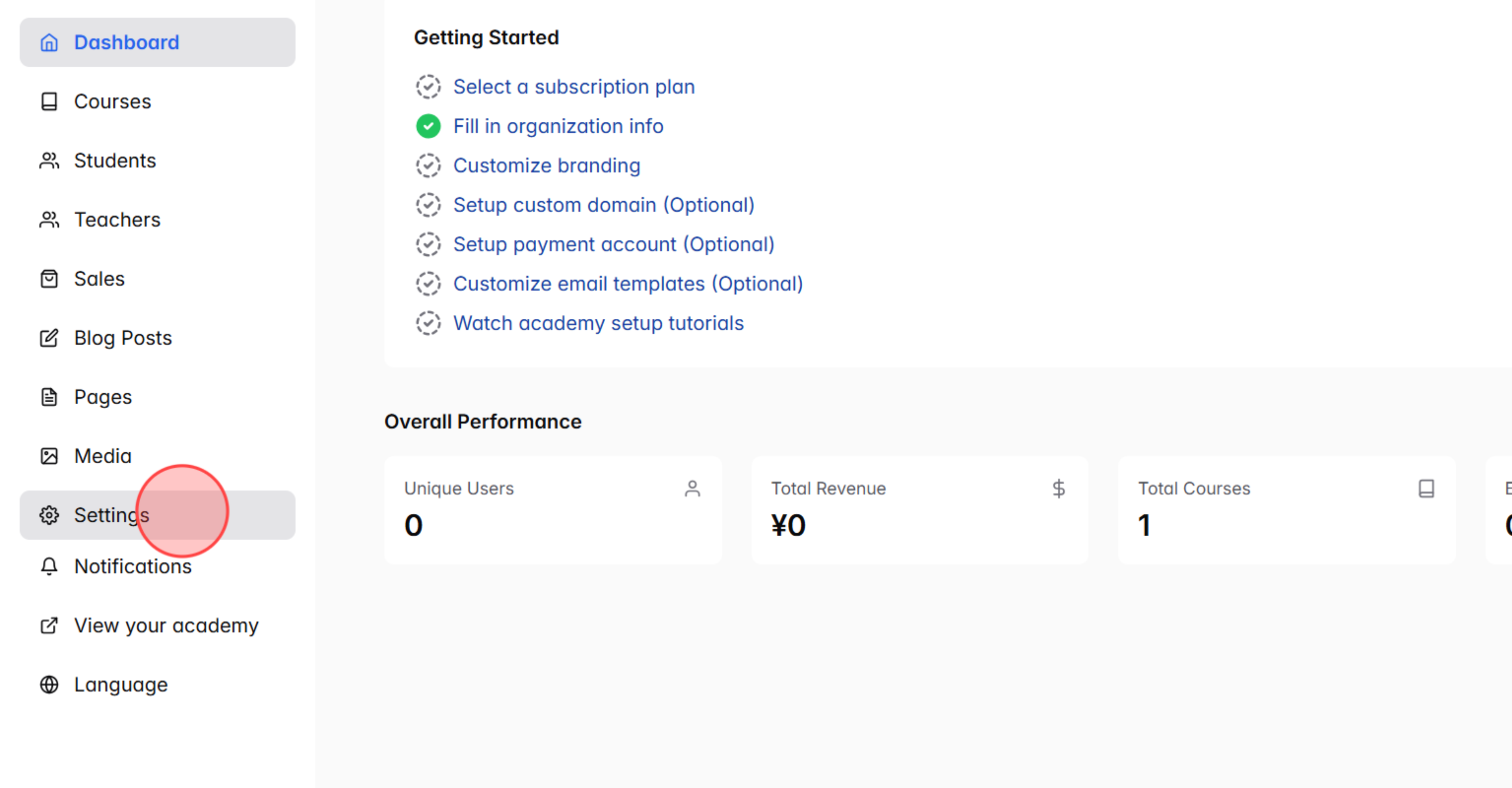This screenshot has height=788, width=1512.
Task: Open Notifications via the bell icon
Action: [49, 566]
